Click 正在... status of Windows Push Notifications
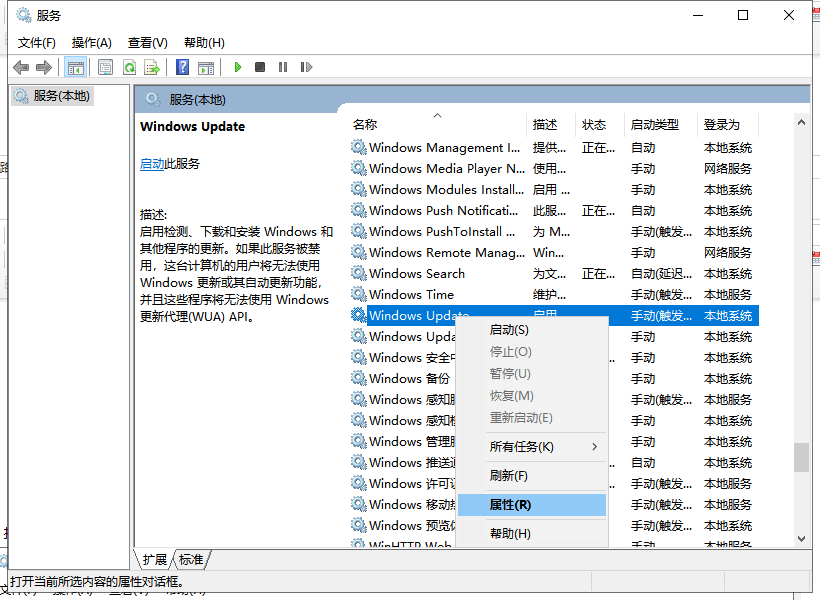820x600 pixels. [598, 210]
